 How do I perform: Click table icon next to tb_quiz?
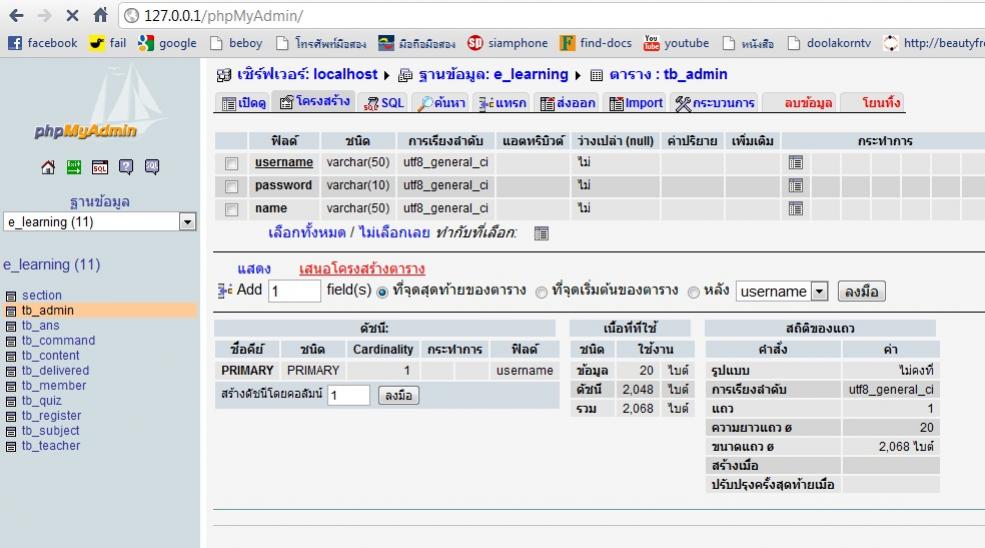(x=11, y=402)
